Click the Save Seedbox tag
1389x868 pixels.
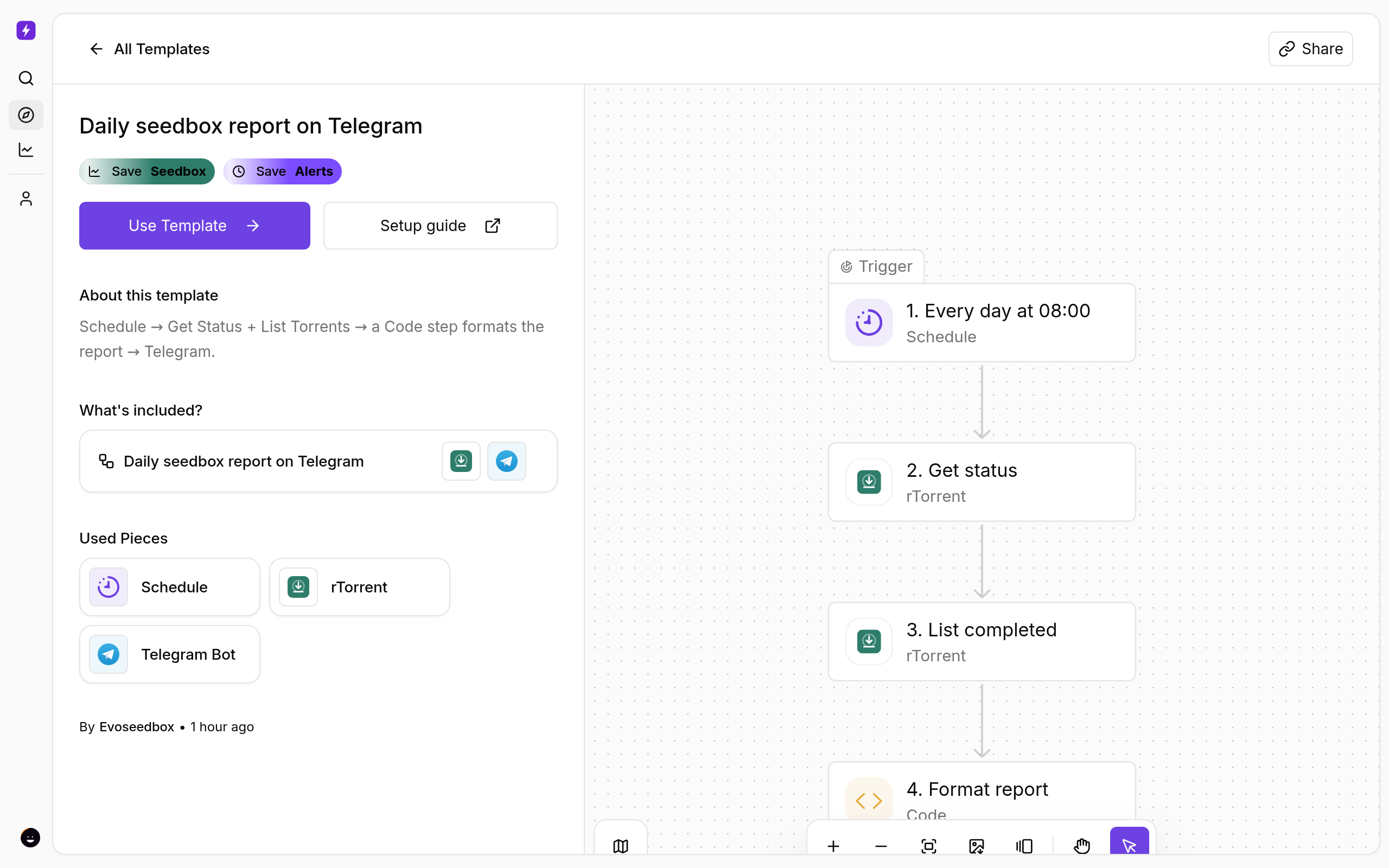[x=147, y=171]
